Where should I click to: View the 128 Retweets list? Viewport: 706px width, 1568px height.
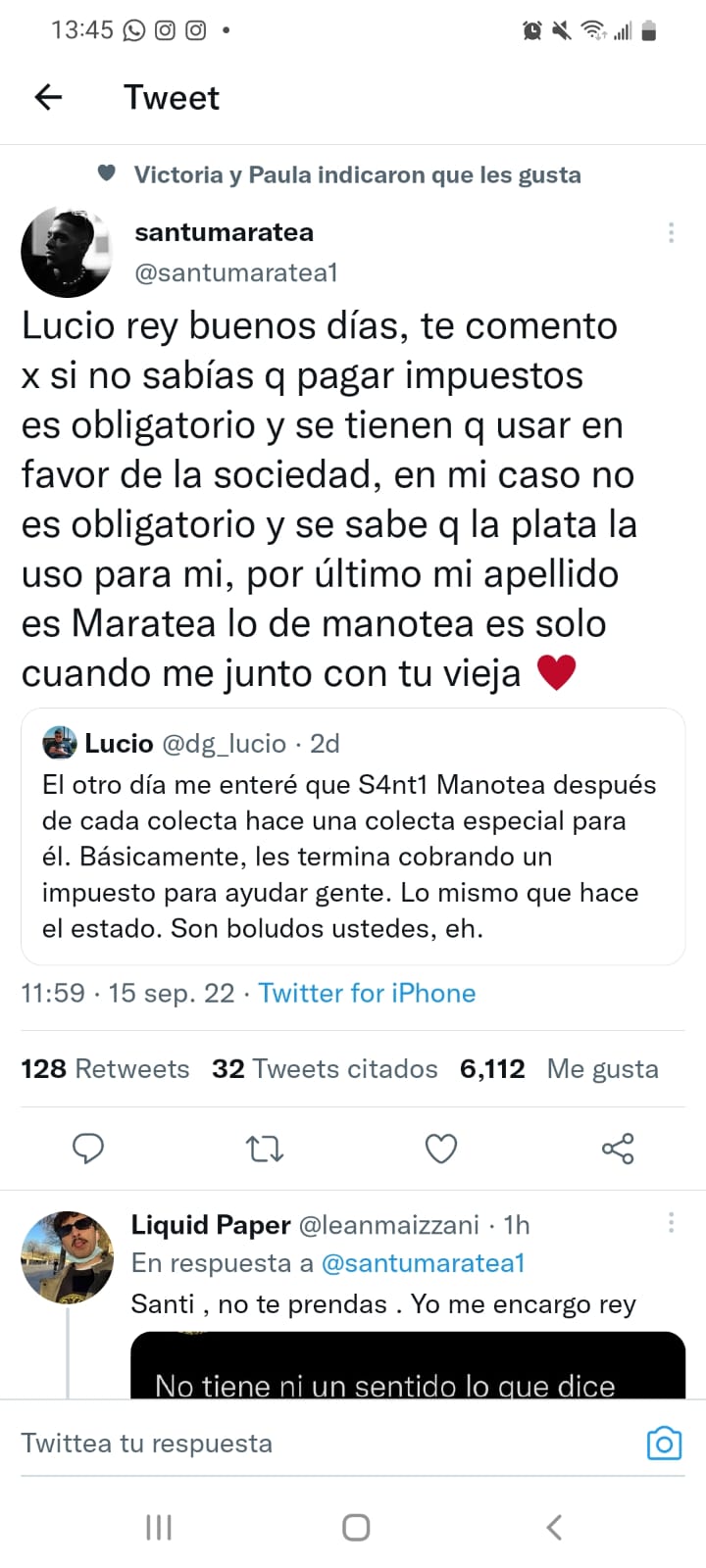pyautogui.click(x=105, y=1068)
